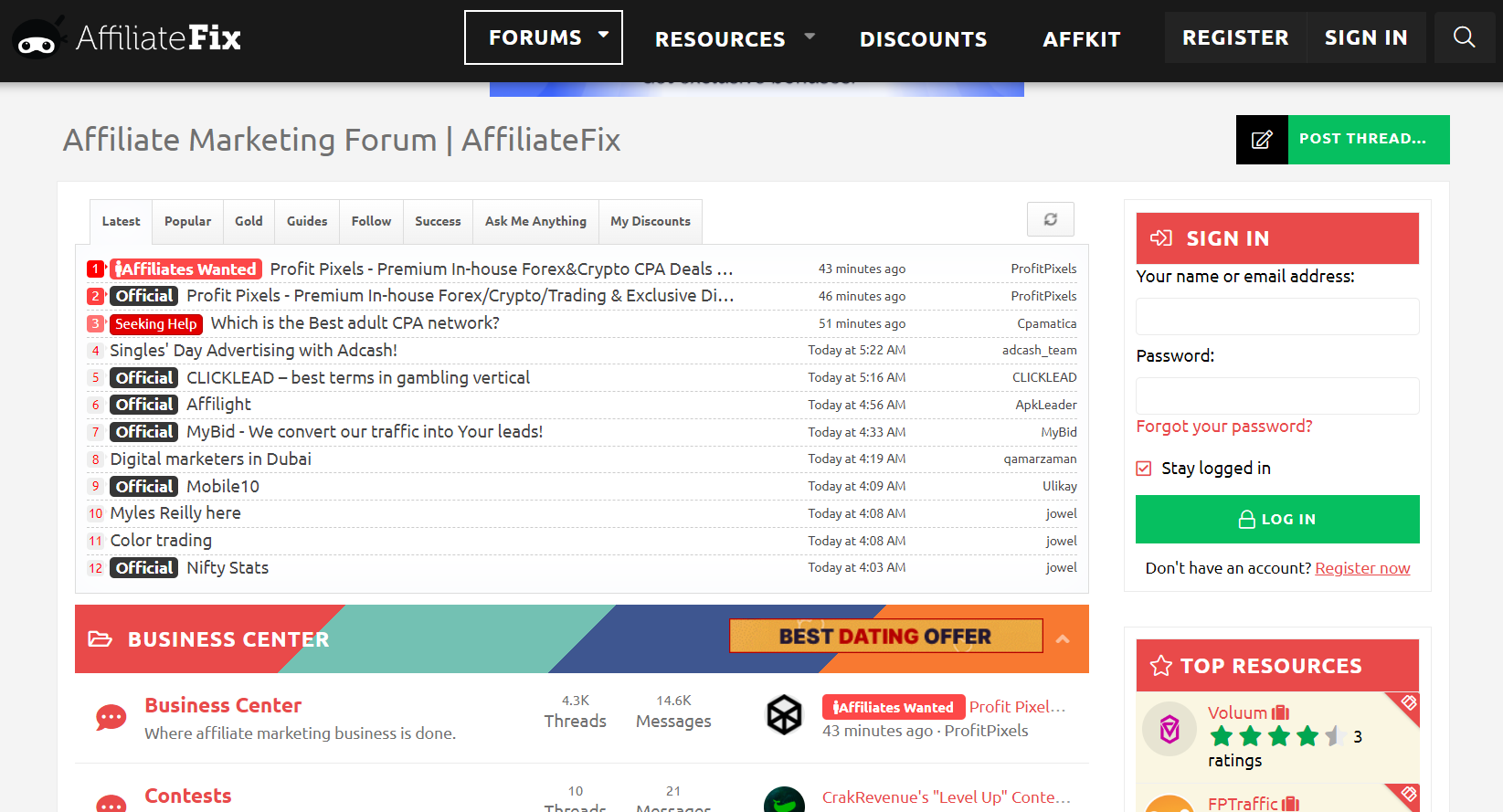This screenshot has width=1503, height=812.
Task: Open the Color trading thread
Action: [161, 541]
